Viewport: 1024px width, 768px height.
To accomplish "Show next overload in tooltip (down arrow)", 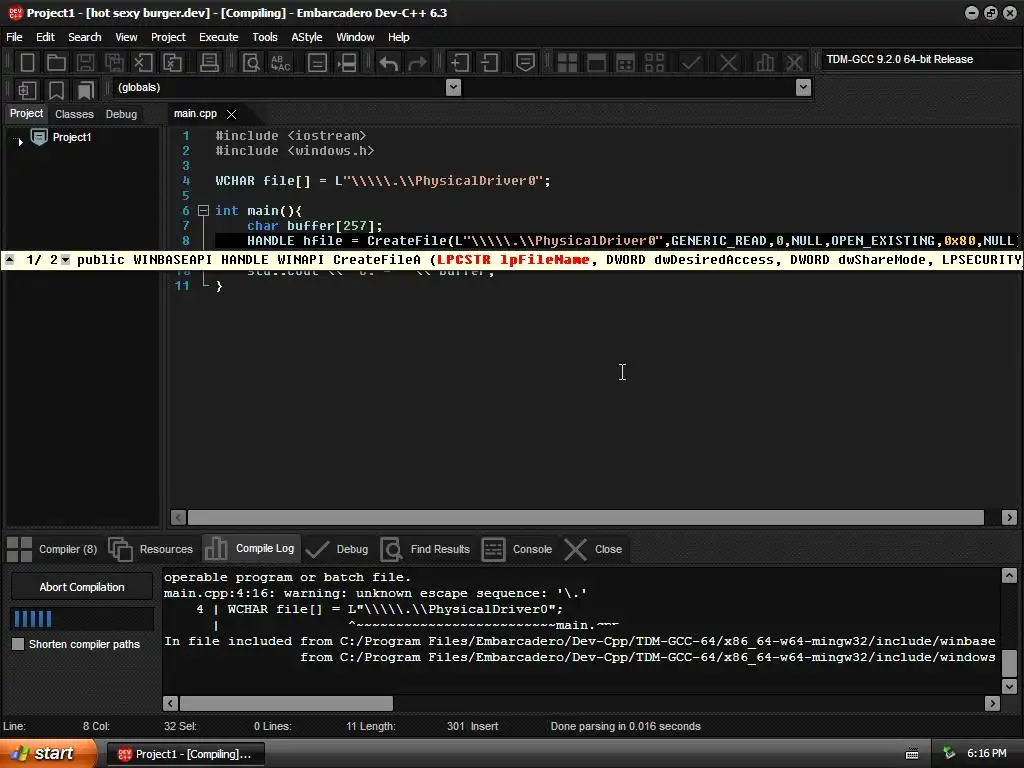I will (x=65, y=260).
